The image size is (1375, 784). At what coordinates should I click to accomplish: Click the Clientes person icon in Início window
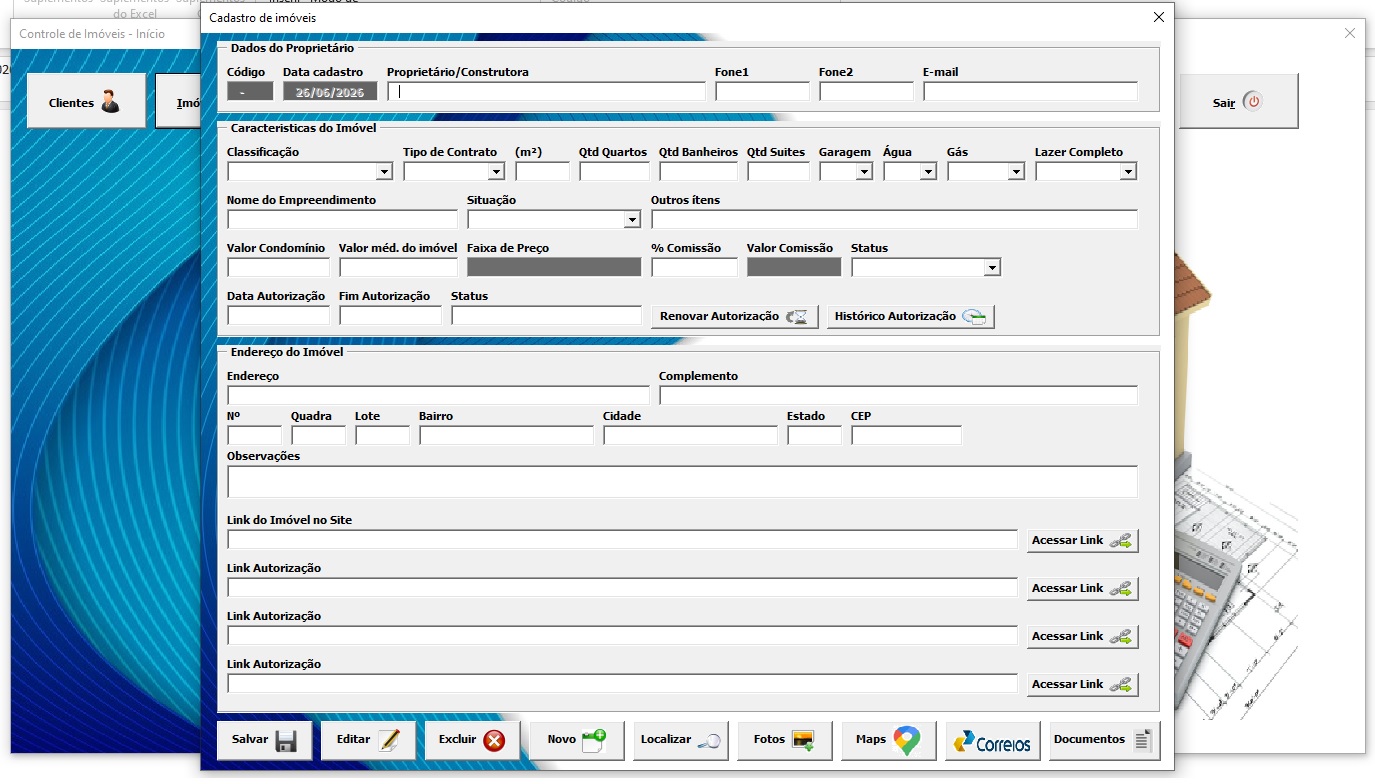tap(109, 102)
